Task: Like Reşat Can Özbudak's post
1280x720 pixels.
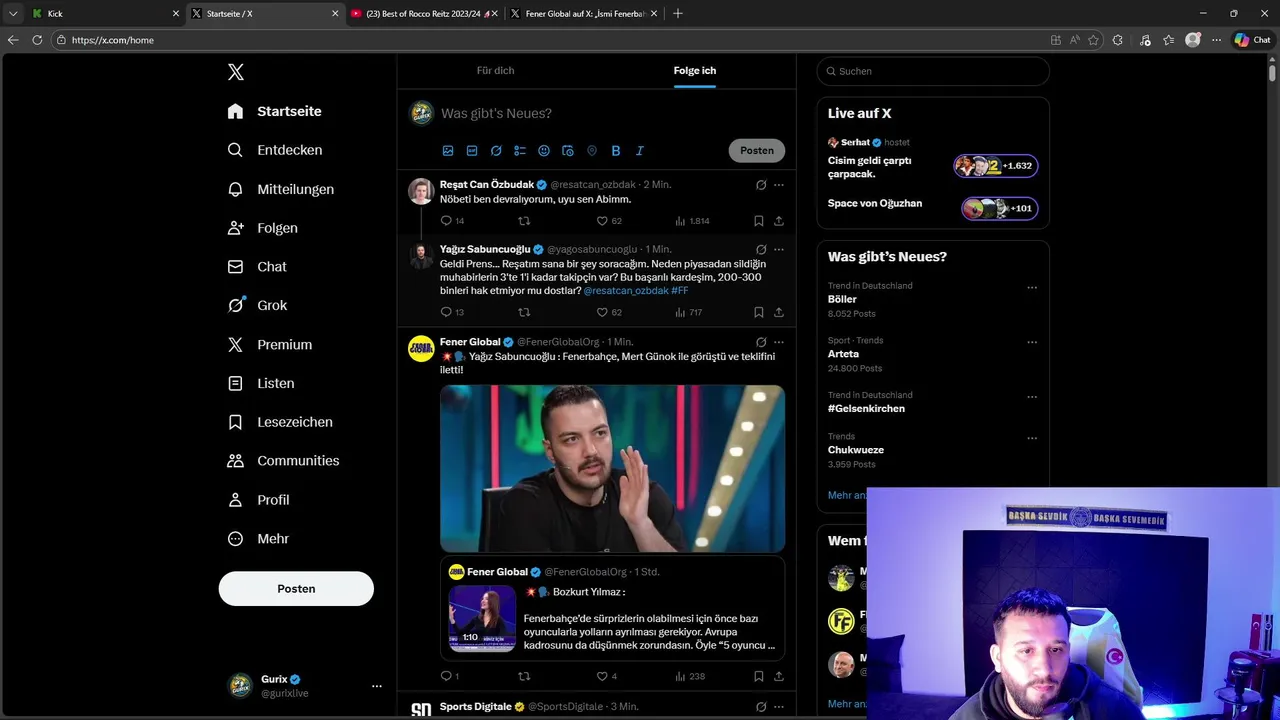Action: point(602,221)
